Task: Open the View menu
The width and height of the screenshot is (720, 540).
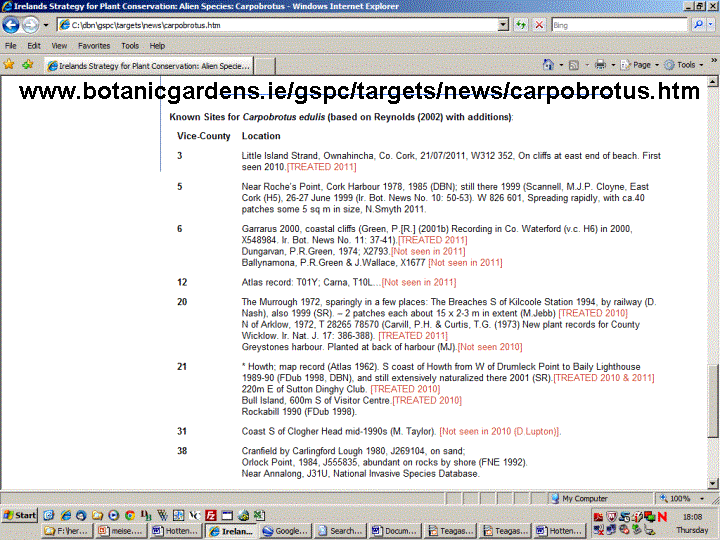Action: (x=60, y=46)
